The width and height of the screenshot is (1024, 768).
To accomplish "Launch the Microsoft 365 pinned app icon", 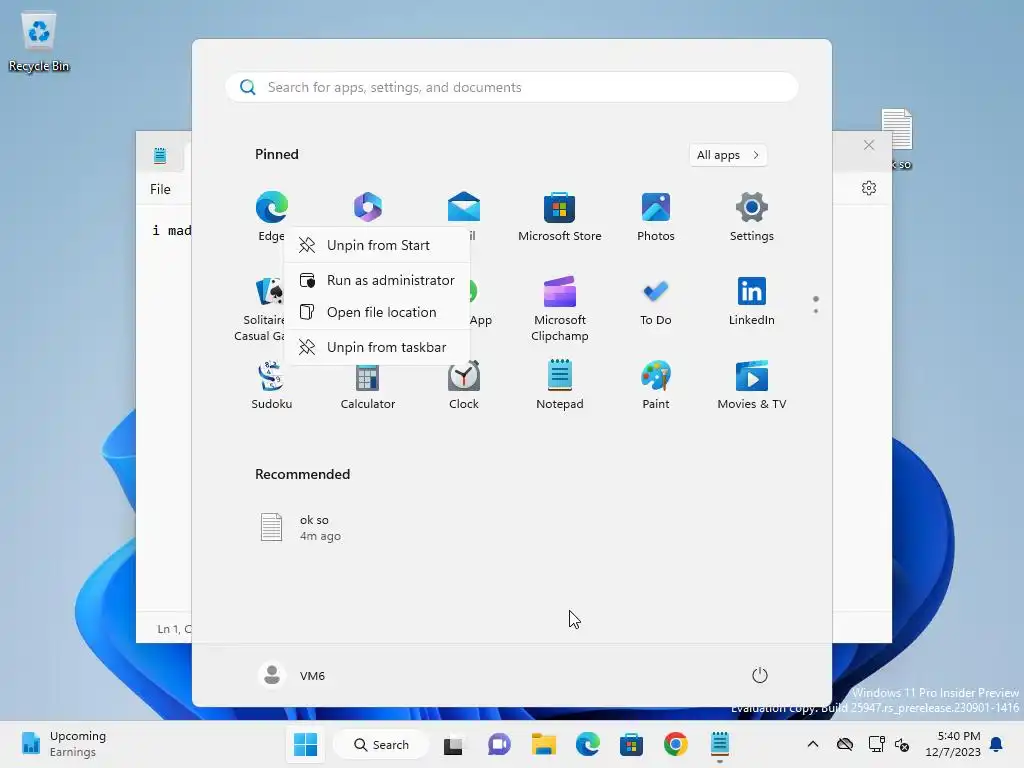I will pos(368,207).
